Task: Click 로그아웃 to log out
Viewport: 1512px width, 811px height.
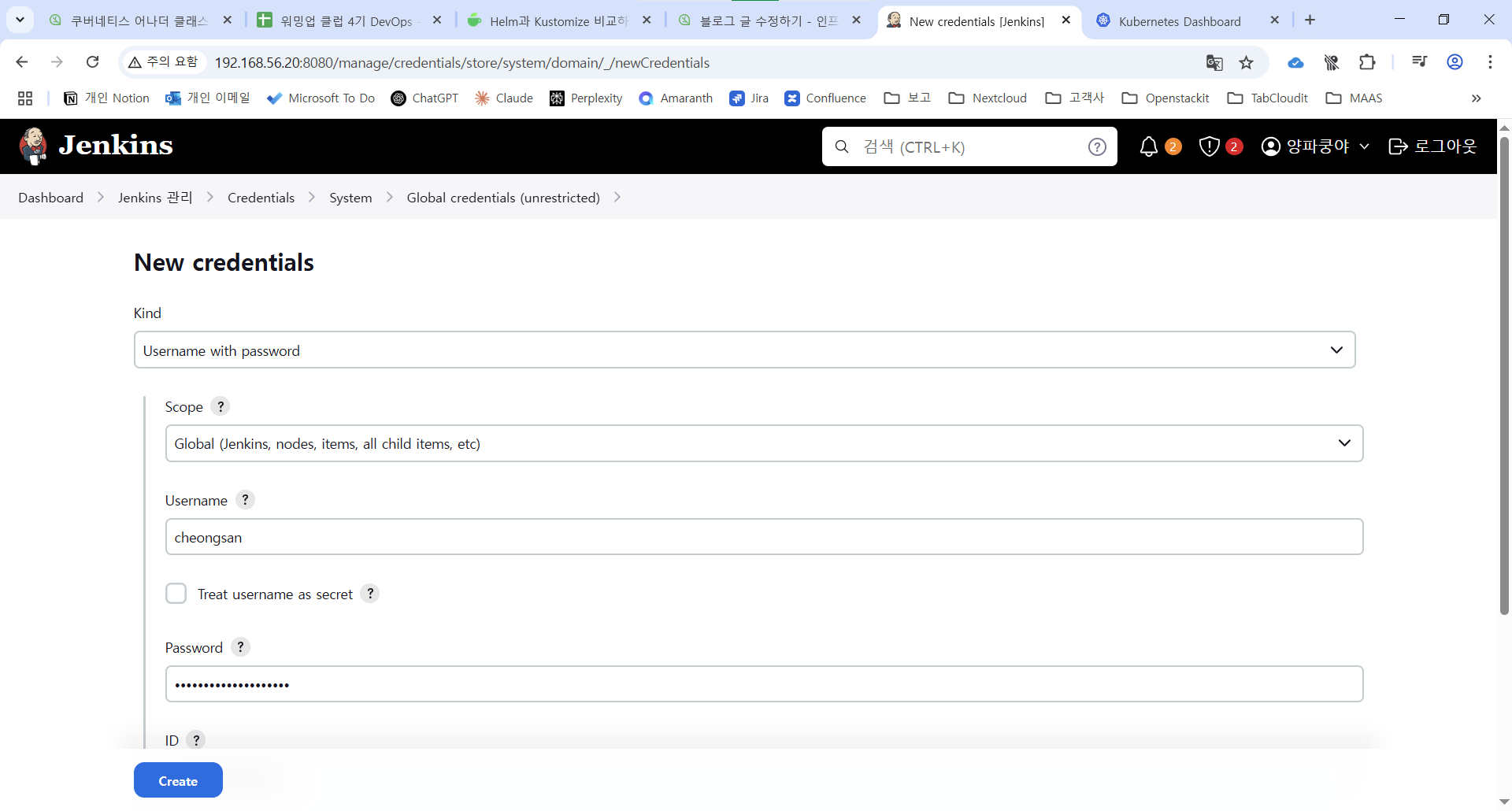Action: point(1432,146)
